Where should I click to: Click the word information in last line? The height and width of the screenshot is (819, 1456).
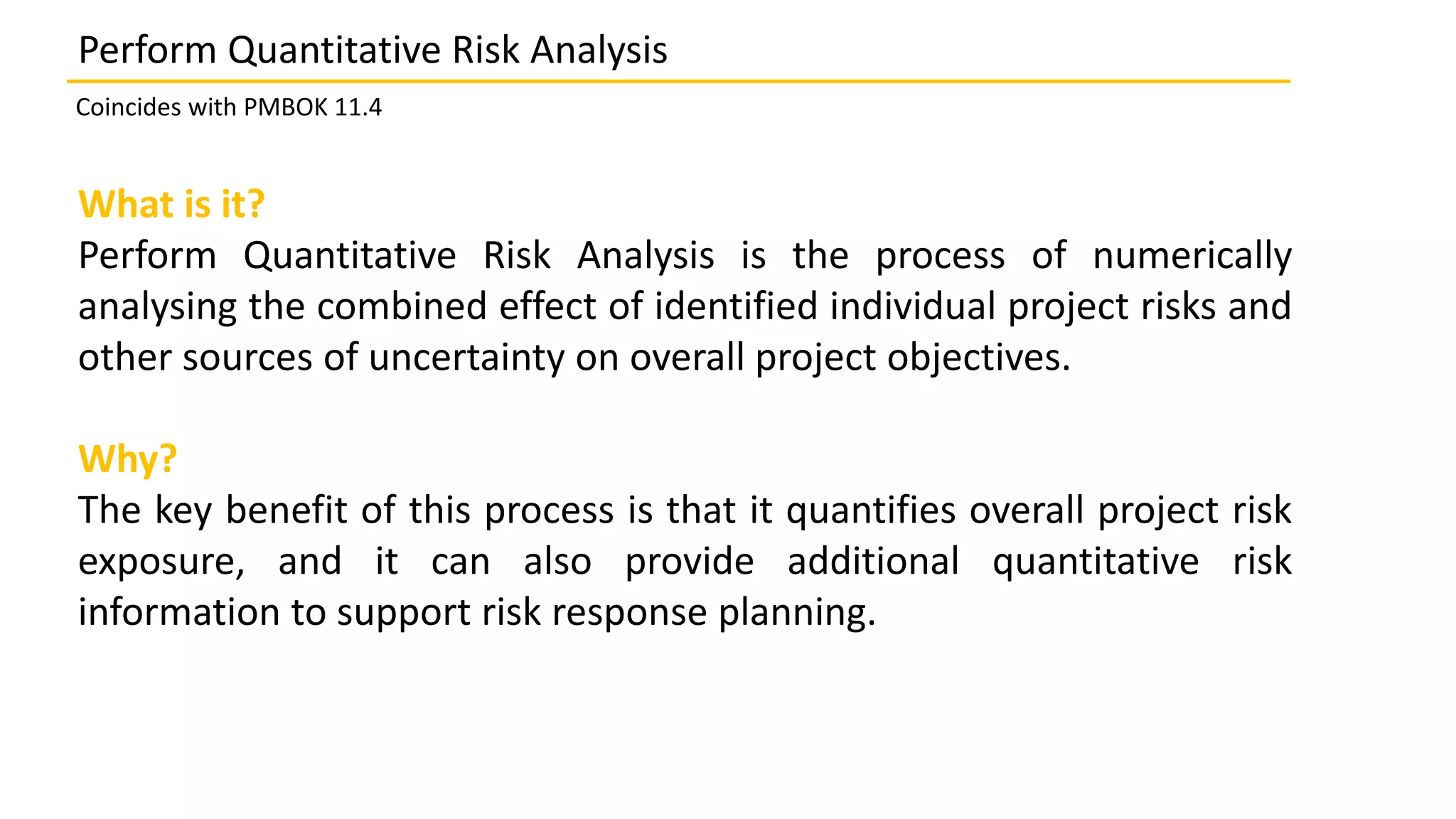pyautogui.click(x=179, y=612)
